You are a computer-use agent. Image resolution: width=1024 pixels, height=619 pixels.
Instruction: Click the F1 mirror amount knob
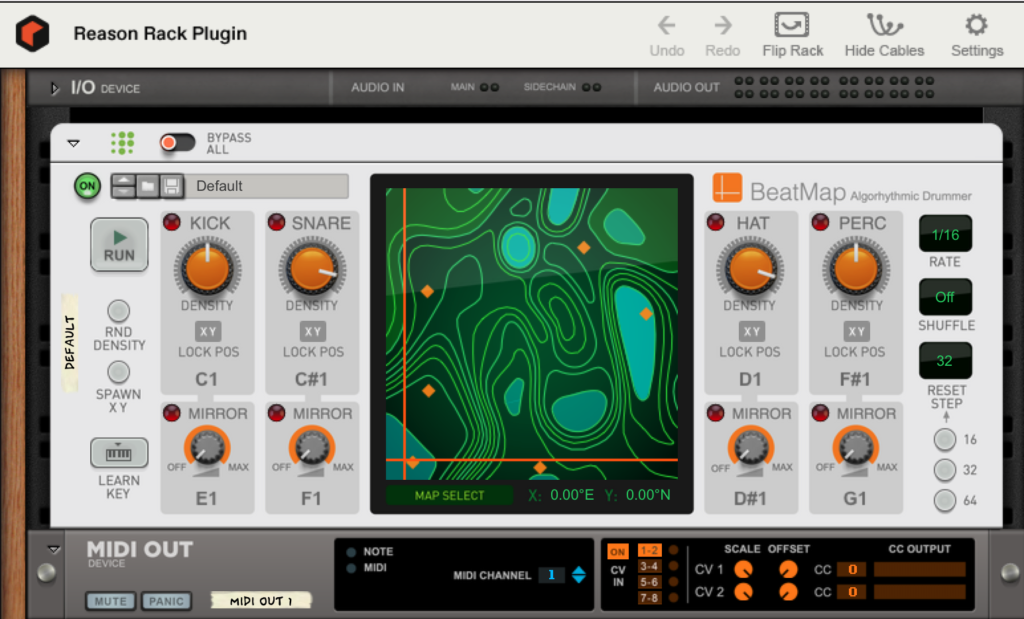[x=312, y=448]
